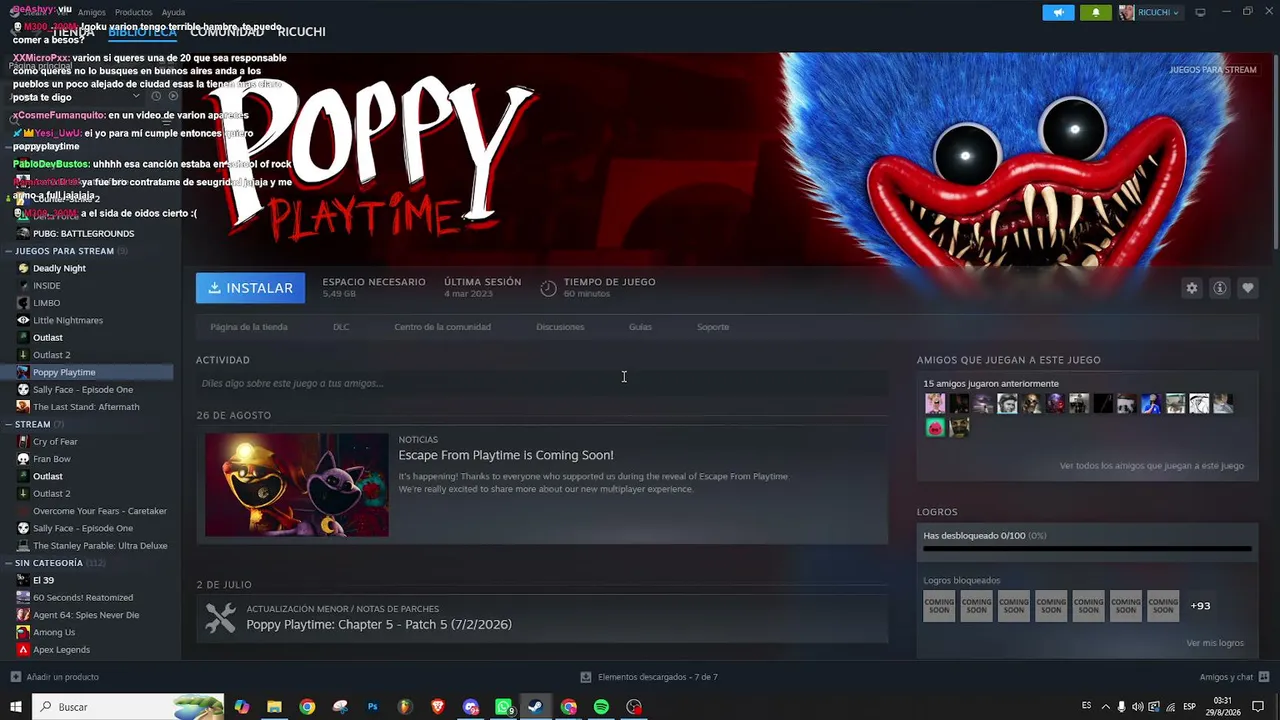Open Brave browser from the taskbar
1280x720 pixels.
[x=438, y=707]
